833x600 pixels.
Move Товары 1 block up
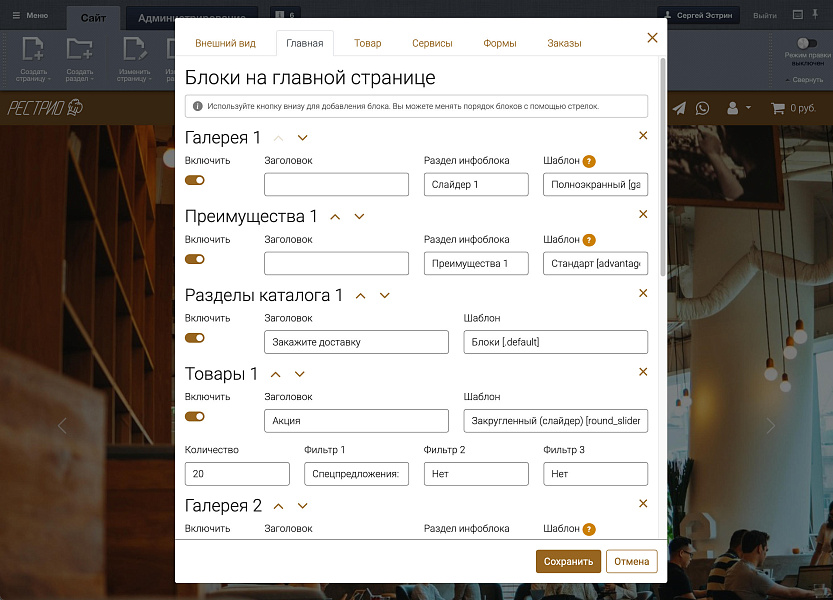[x=276, y=374]
